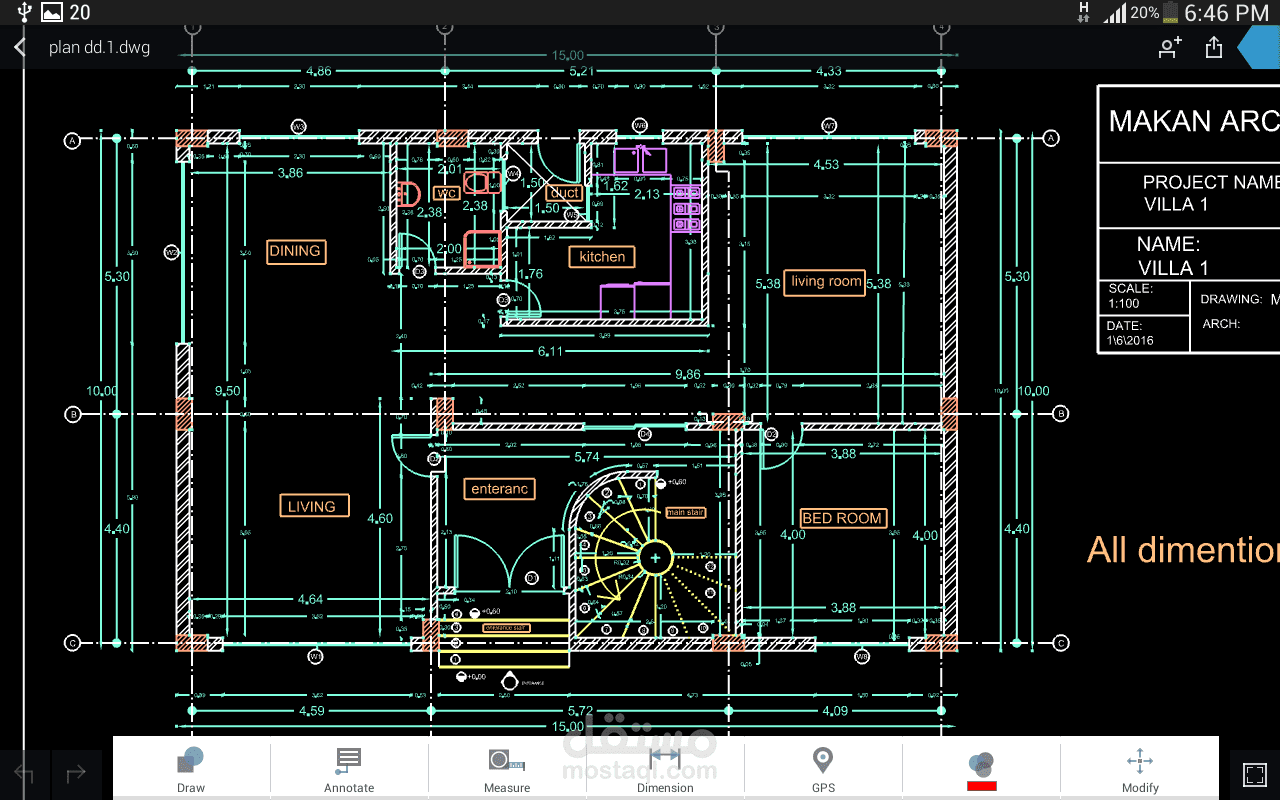Select the duct label
1280x800 pixels.
[x=565, y=193]
